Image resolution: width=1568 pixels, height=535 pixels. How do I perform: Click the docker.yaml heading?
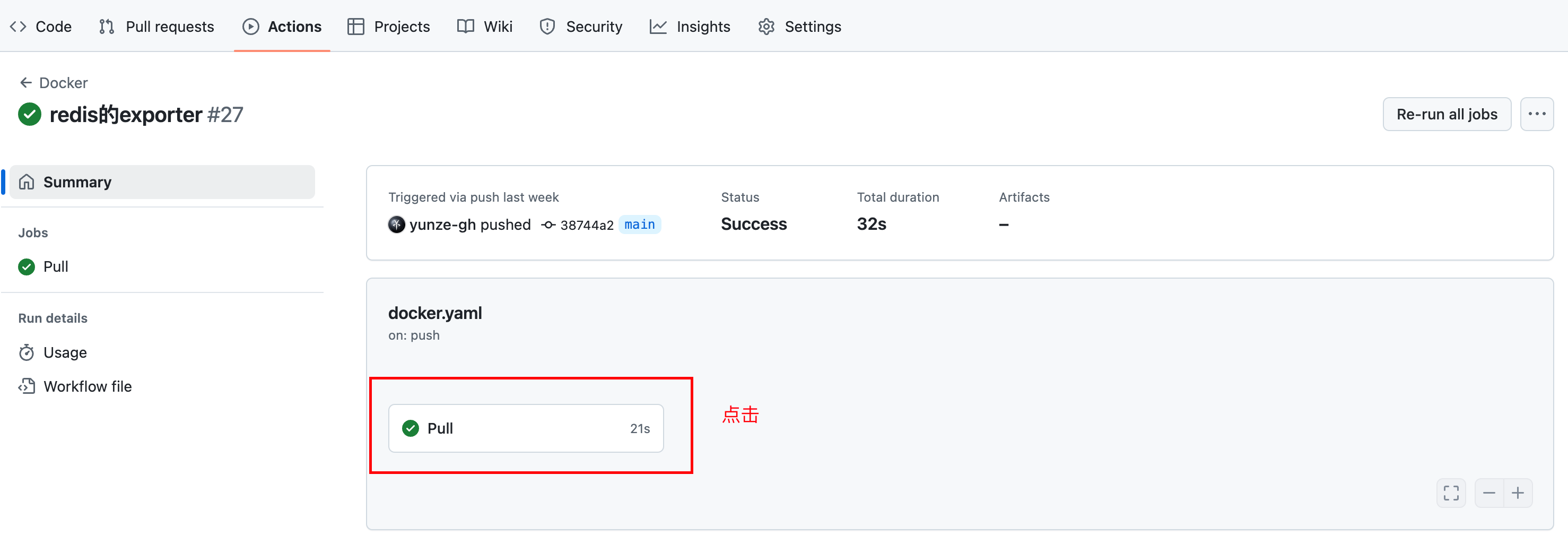434,313
